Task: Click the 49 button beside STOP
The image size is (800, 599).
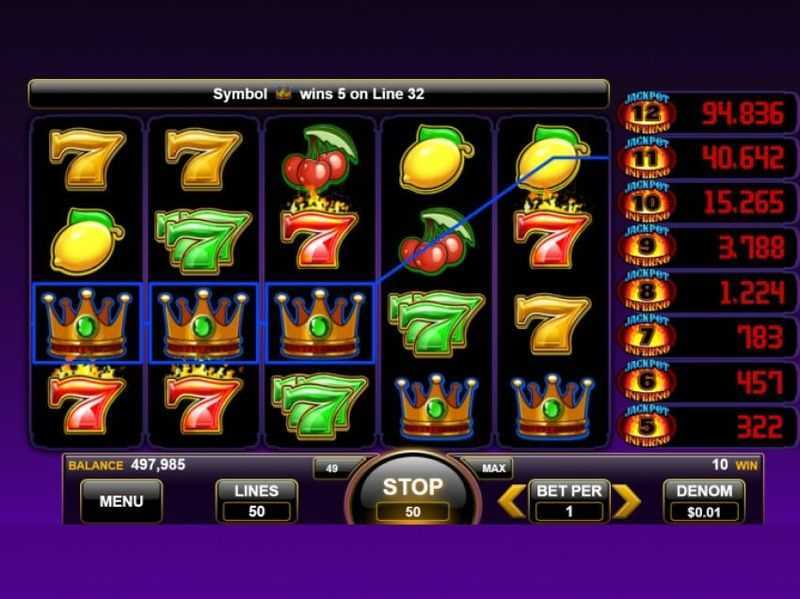Action: pyautogui.click(x=333, y=468)
